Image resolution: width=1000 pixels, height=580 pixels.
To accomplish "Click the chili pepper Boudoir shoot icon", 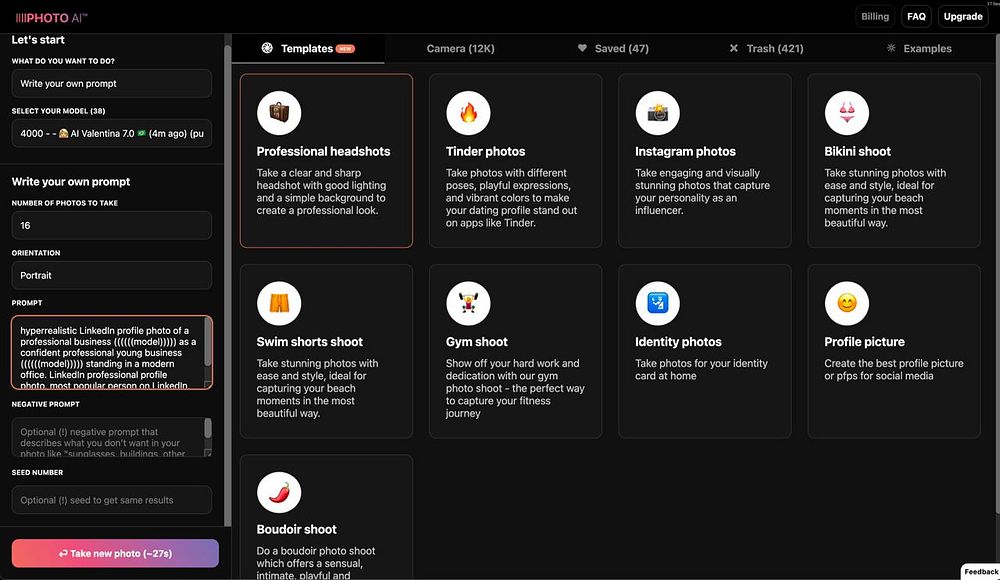I will [279, 491].
